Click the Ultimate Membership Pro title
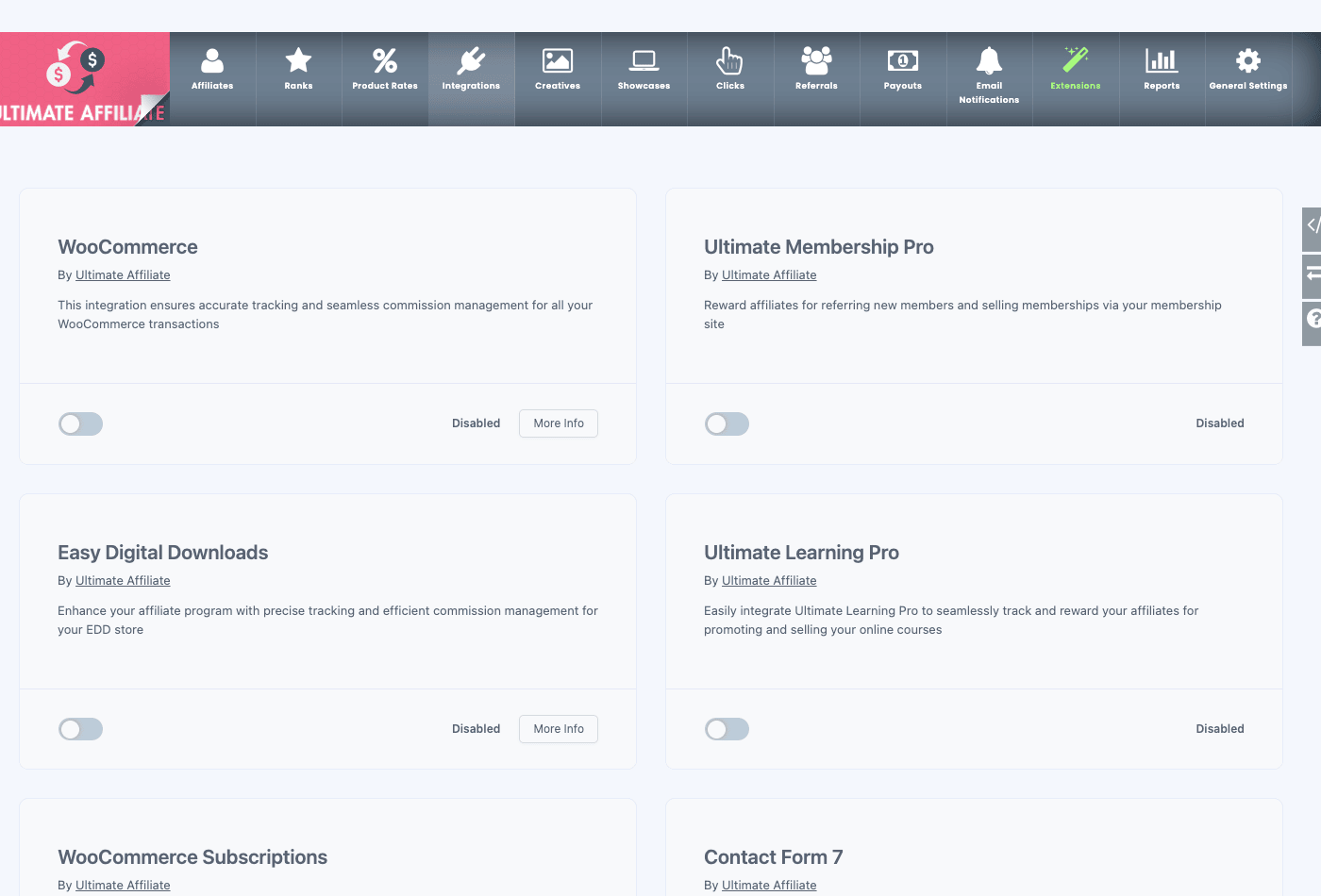Screen dimensions: 1321x896 coord(819,247)
